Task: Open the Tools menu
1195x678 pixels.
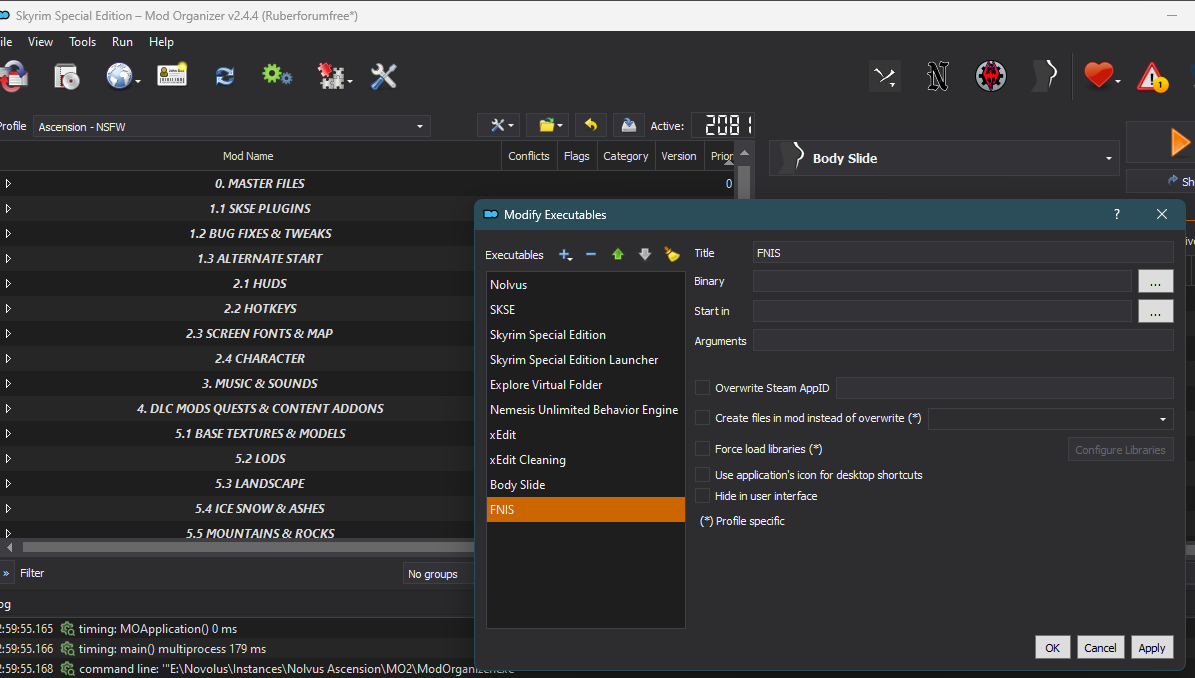Action: tap(82, 42)
